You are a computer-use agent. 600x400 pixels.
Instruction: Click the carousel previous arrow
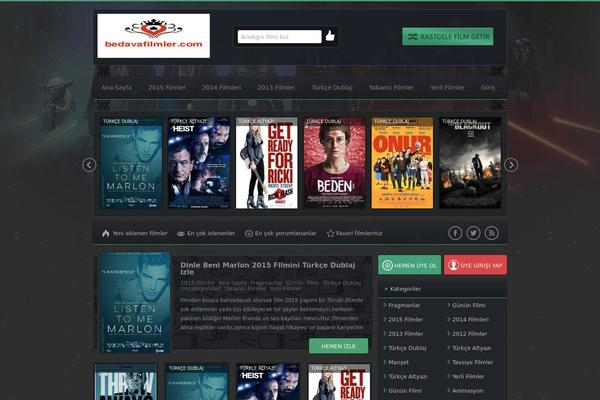89,165
